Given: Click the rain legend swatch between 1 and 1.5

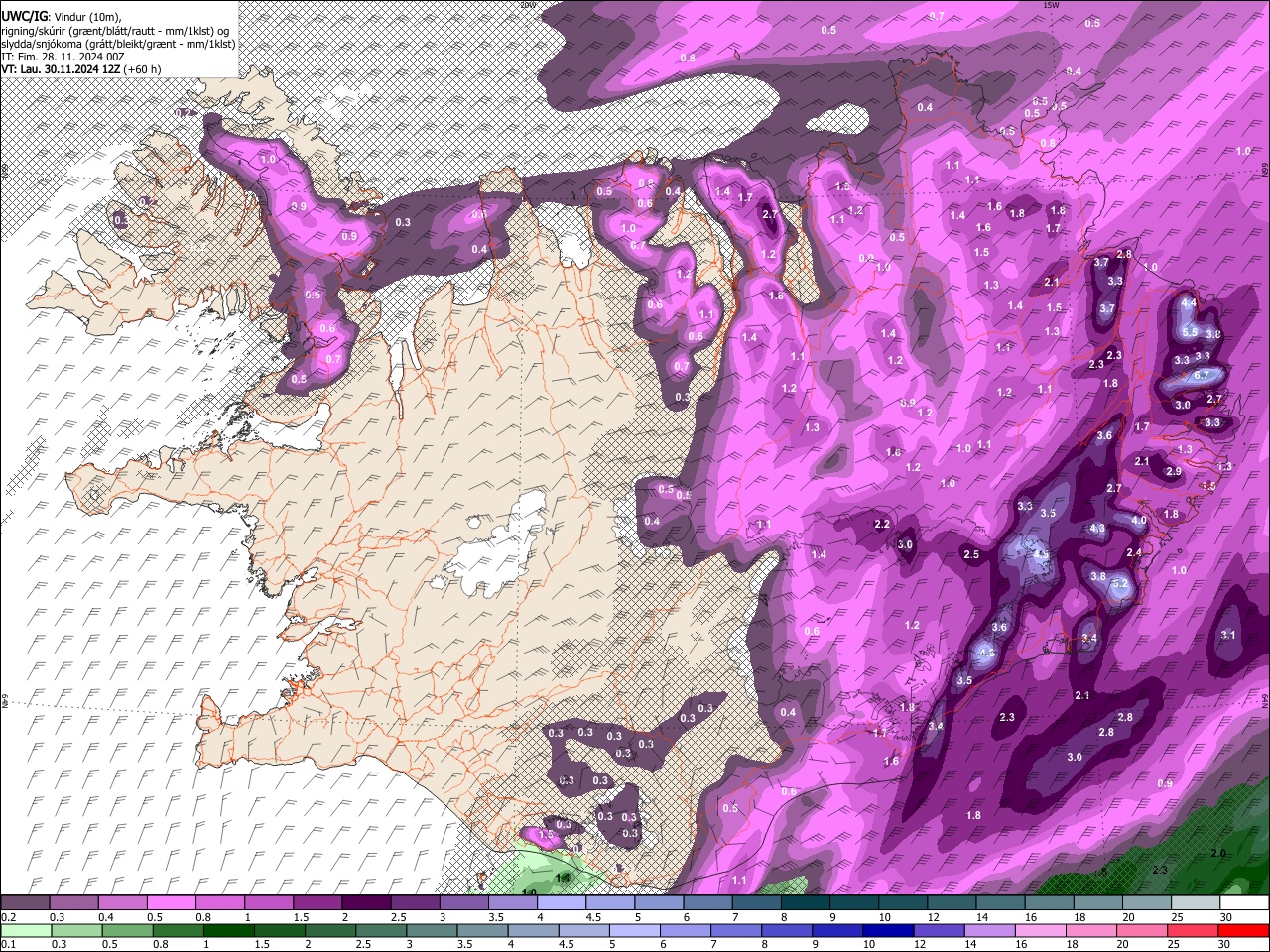Looking at the screenshot, I should 229,930.
